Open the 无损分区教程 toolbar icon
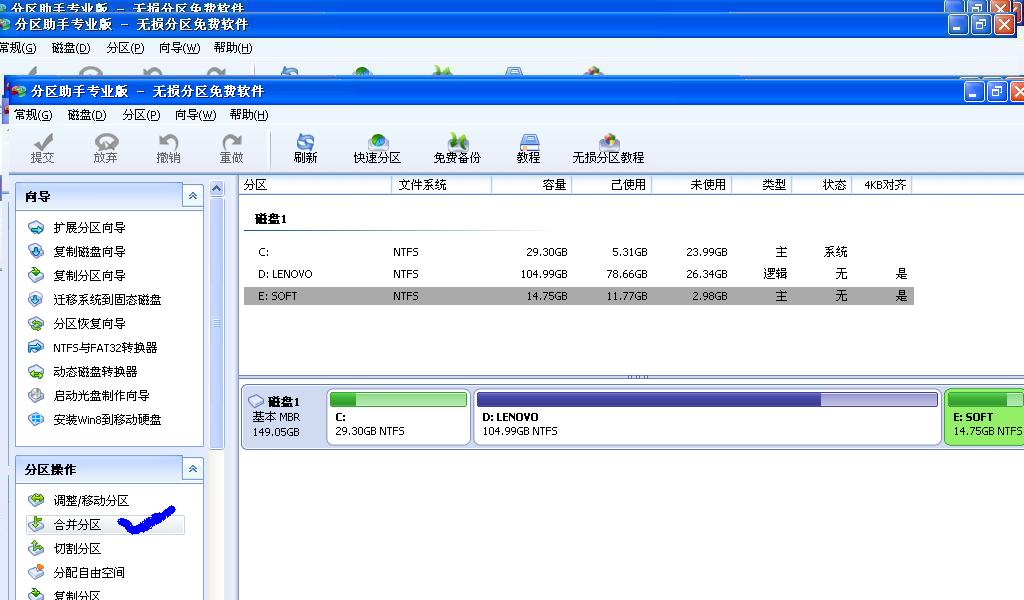The width and height of the screenshot is (1024, 600). point(608,148)
